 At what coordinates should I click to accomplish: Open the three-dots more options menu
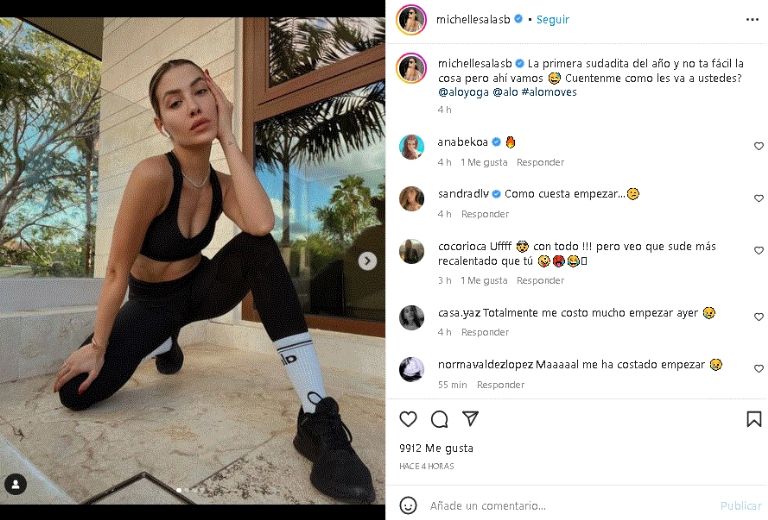point(752,19)
